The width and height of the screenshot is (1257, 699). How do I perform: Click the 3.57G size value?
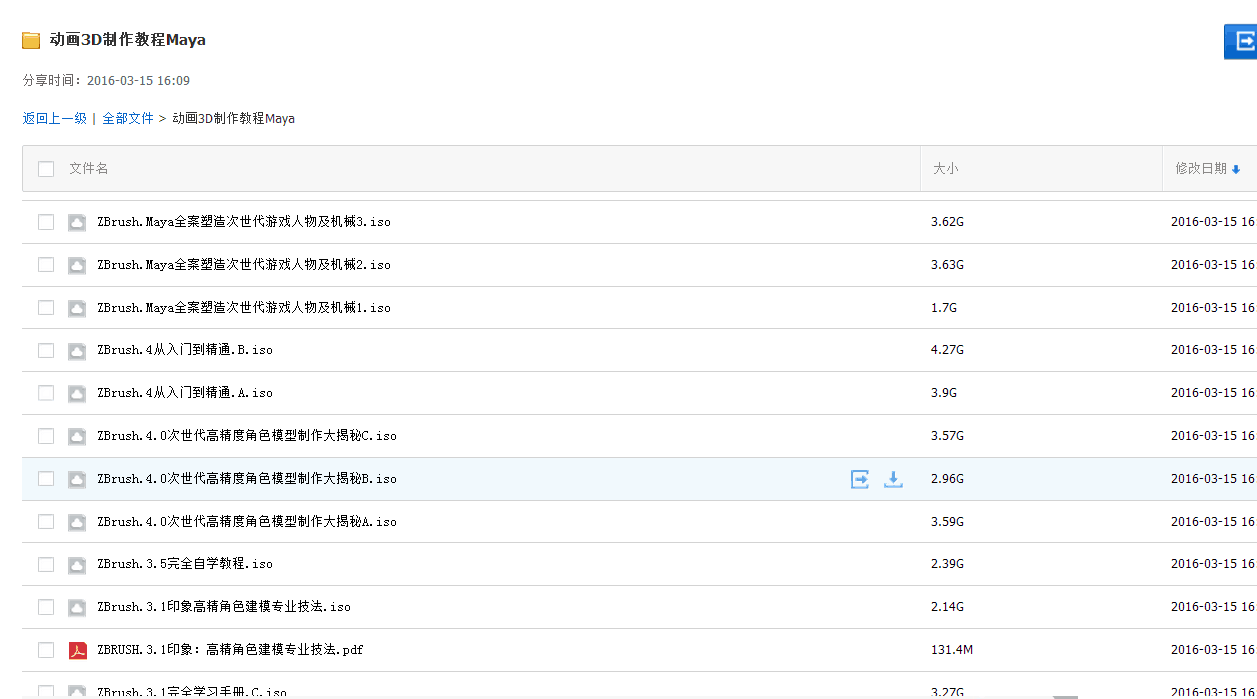click(947, 436)
